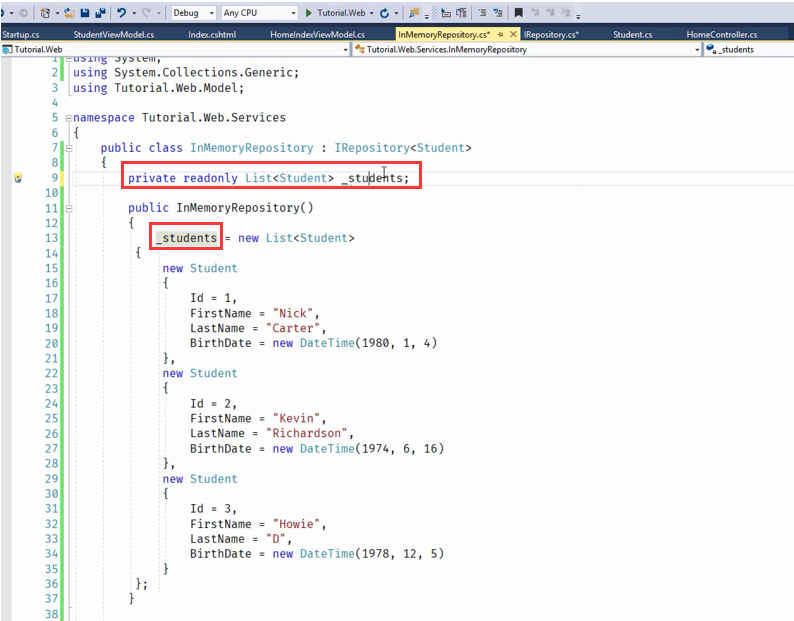The height and width of the screenshot is (621, 794).
Task: Click the Save icon in the toolbar
Action: pos(85,13)
